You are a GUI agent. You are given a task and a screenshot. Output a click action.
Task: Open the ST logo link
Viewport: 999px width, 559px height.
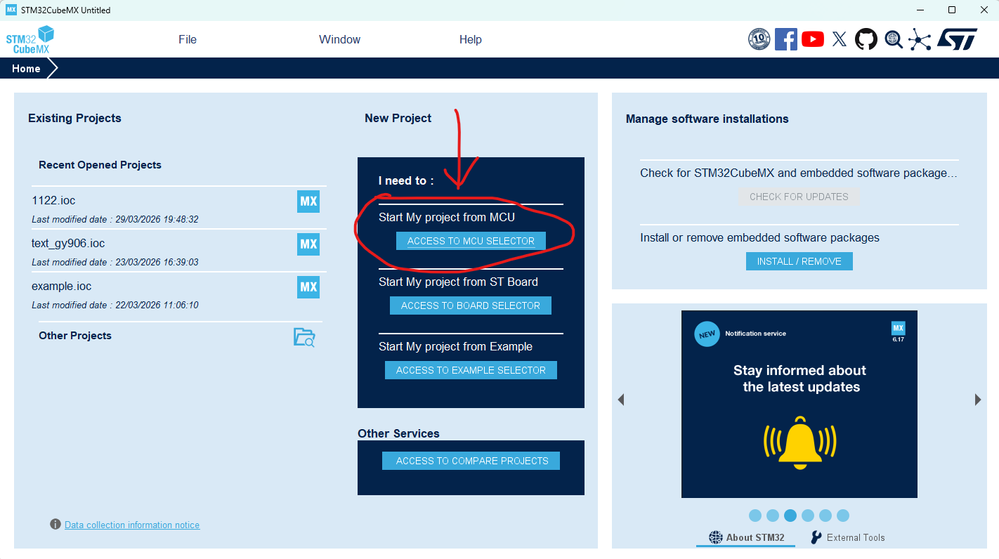pos(957,40)
